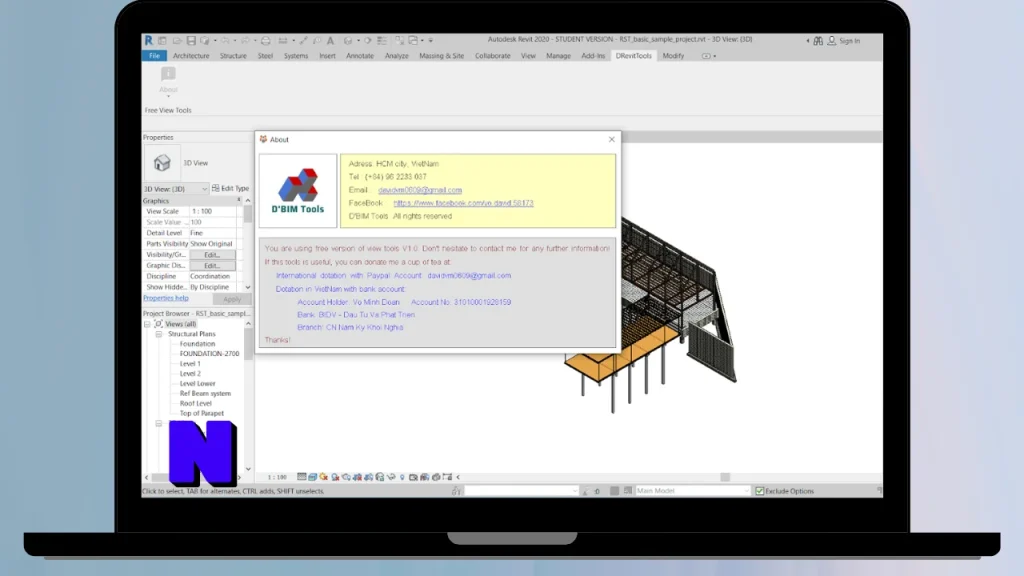Screen dimensions: 1024x576
Task: Click the Save icon in quick access toolbar
Action: 191,40
